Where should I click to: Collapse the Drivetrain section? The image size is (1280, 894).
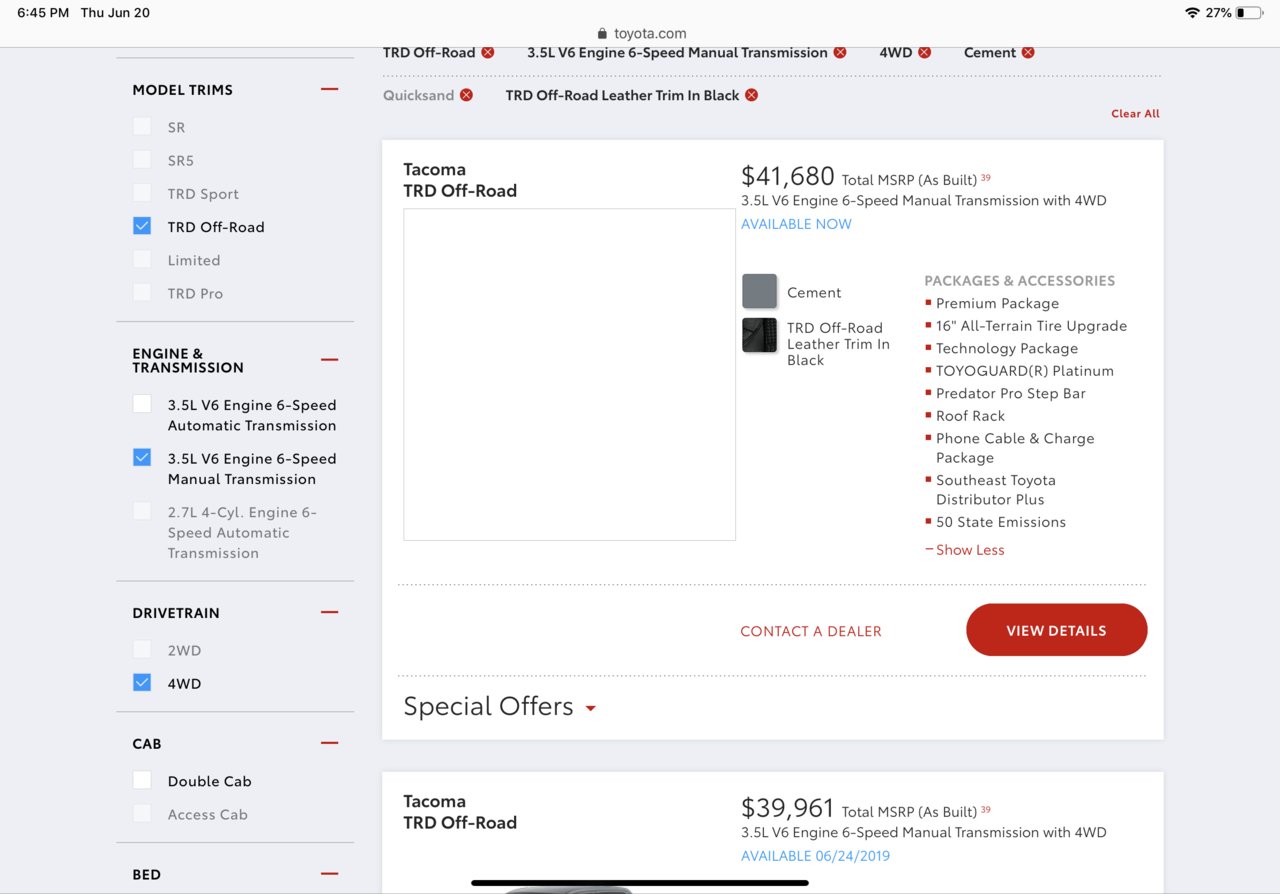click(x=329, y=612)
